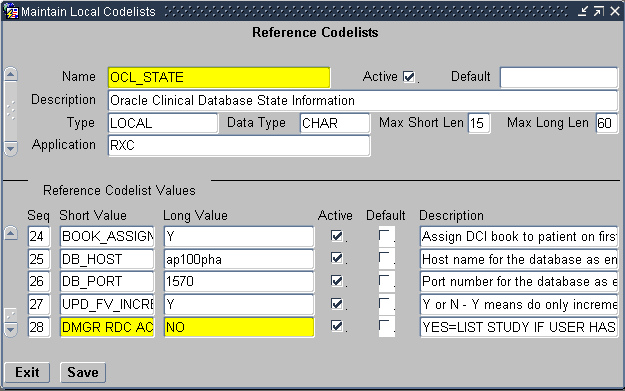Viewport: 625px width, 391px height.
Task: Toggle Active checkbox for DB_PORT row
Action: (x=337, y=281)
